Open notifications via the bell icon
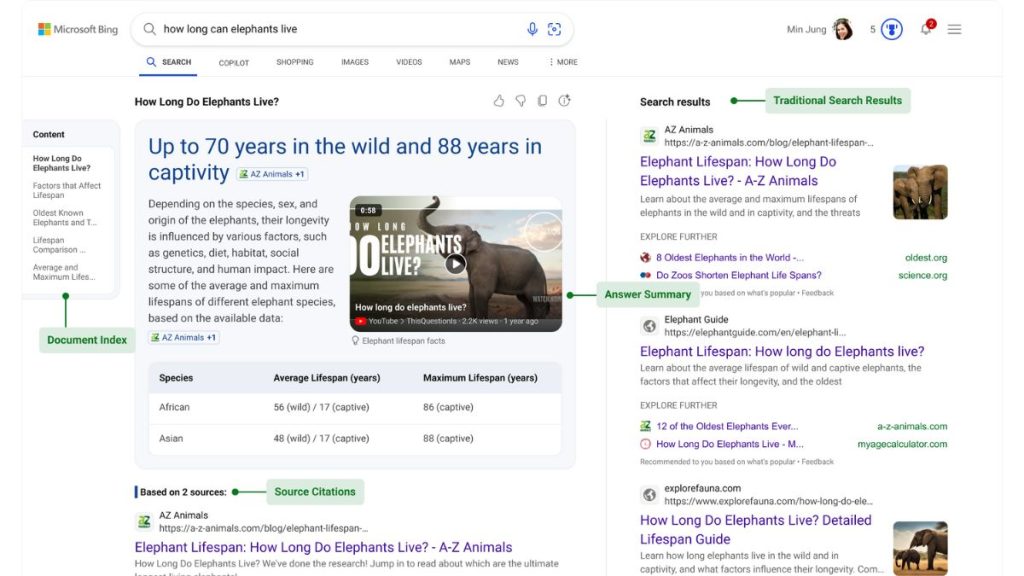Image resolution: width=1024 pixels, height=576 pixels. point(925,29)
